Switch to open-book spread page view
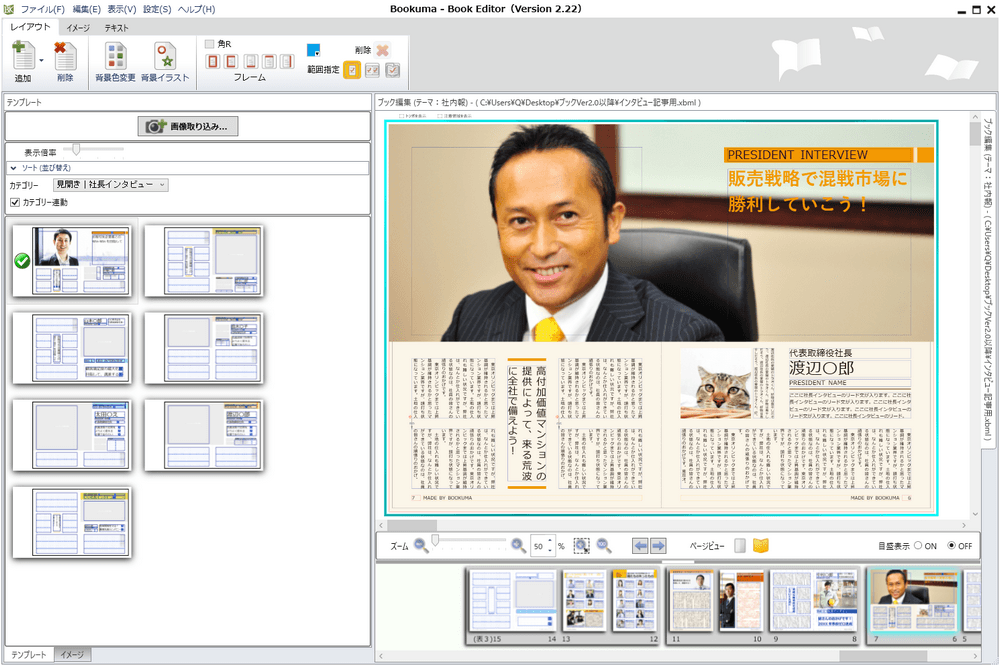The image size is (1000, 666). pos(761,546)
